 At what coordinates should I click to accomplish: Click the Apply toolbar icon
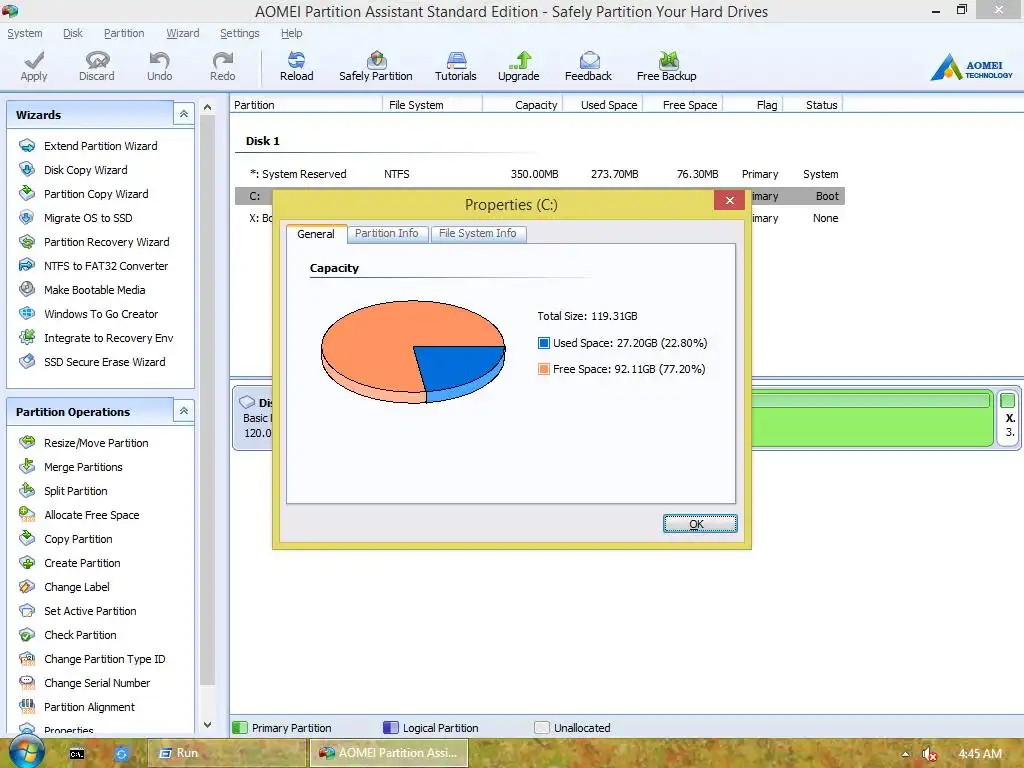[x=34, y=67]
